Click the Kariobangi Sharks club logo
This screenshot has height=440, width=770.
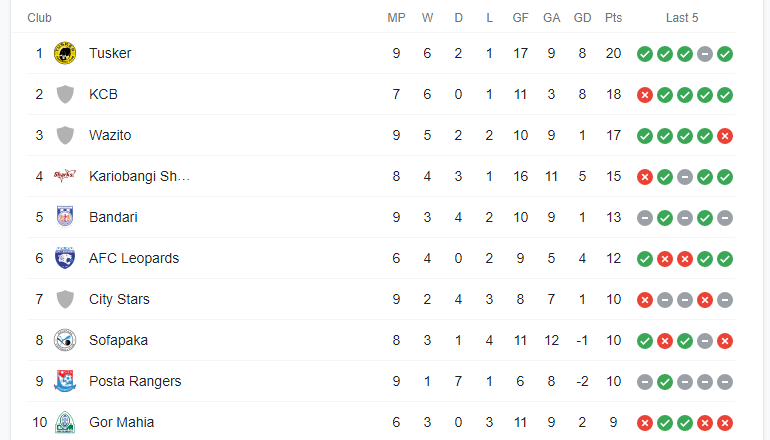[65, 176]
